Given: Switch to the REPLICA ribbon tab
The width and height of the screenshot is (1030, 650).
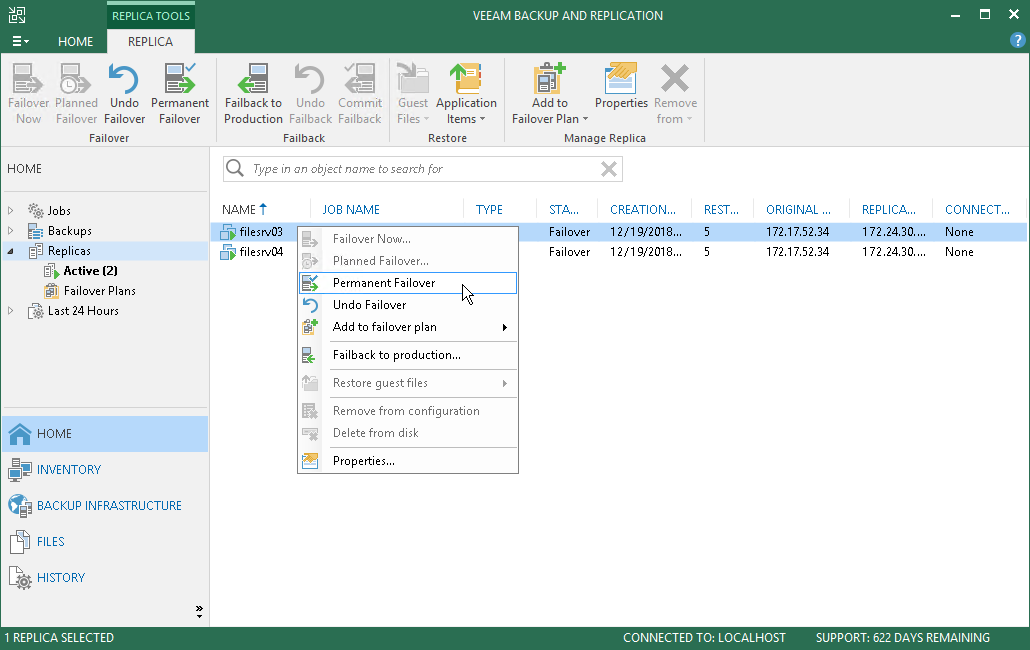Looking at the screenshot, I should (x=150, y=41).
